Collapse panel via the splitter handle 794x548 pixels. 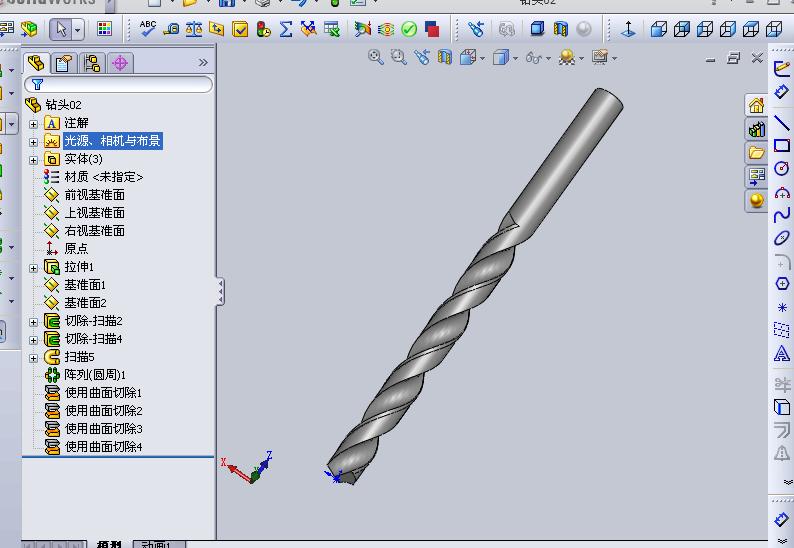point(220,291)
